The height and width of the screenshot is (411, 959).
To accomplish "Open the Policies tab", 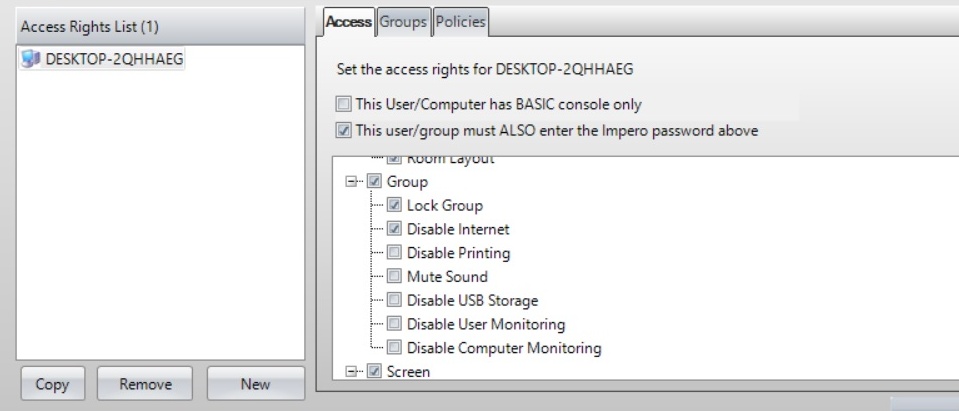I will tap(460, 20).
